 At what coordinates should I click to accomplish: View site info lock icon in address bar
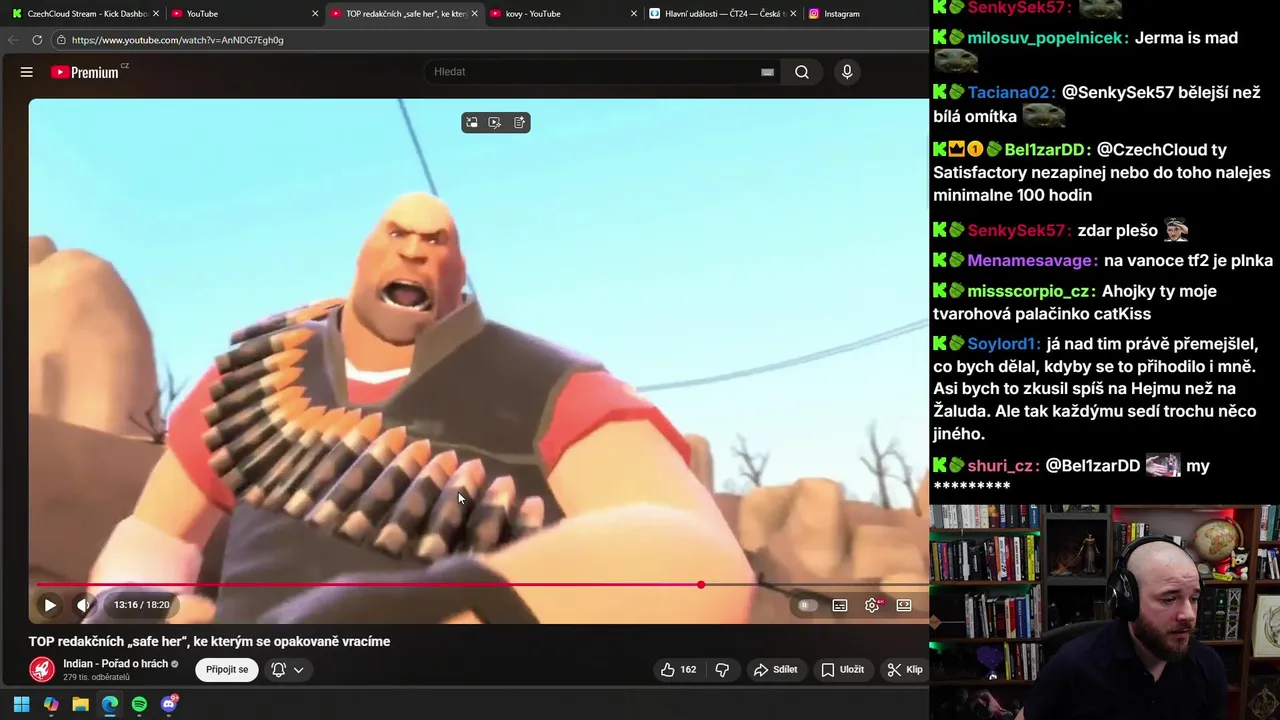(x=61, y=40)
